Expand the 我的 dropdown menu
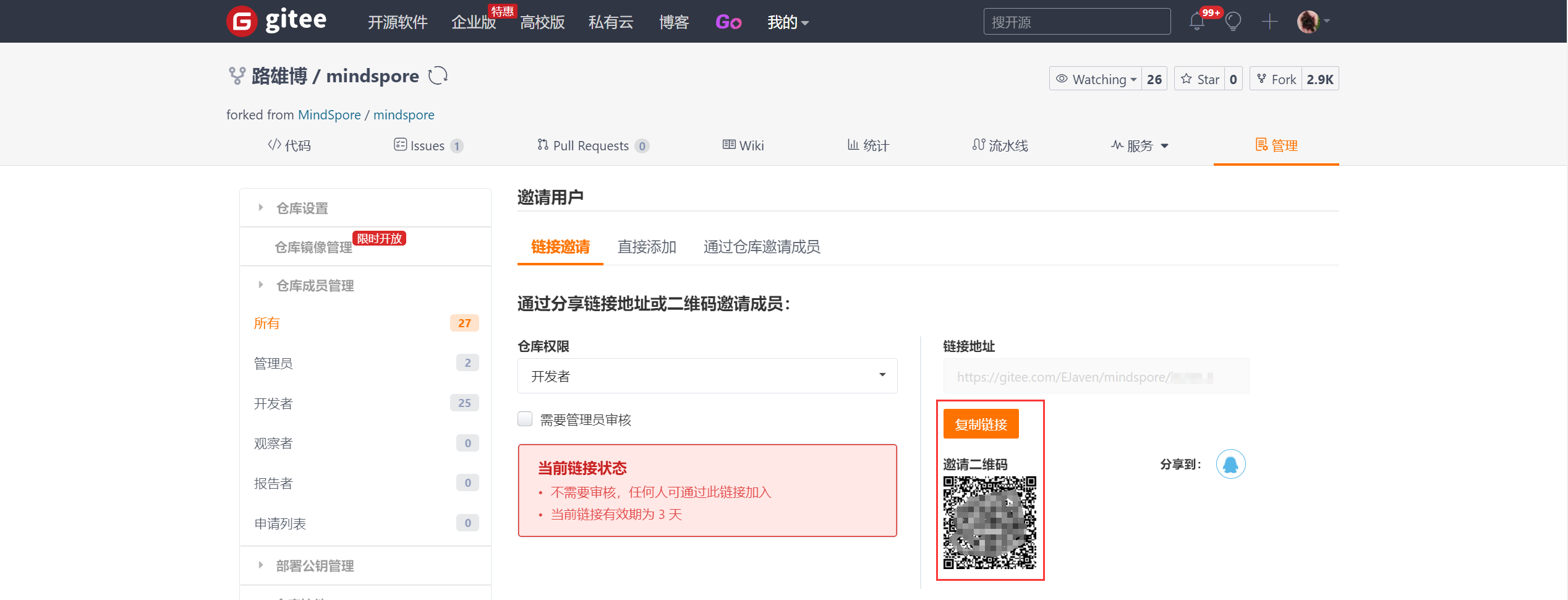 pyautogui.click(x=788, y=22)
